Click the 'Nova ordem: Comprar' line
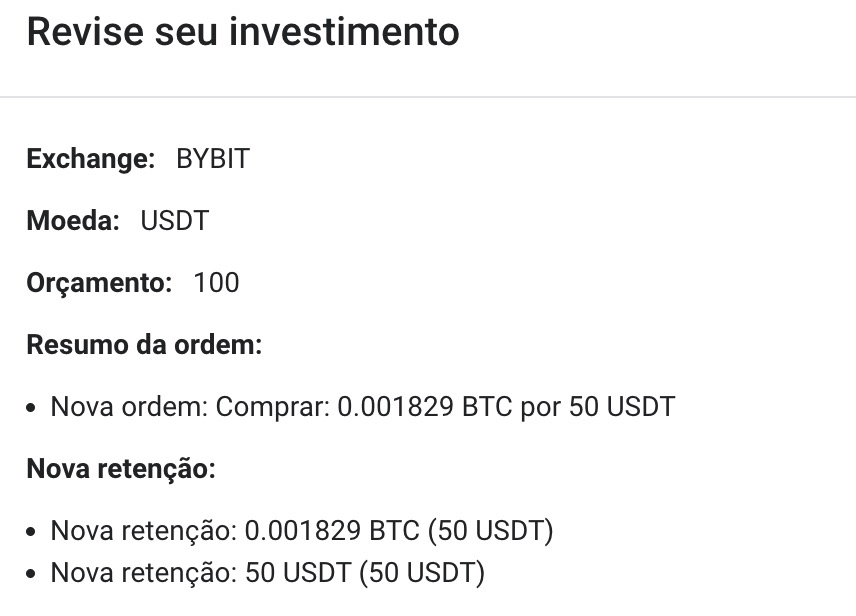 [x=363, y=407]
